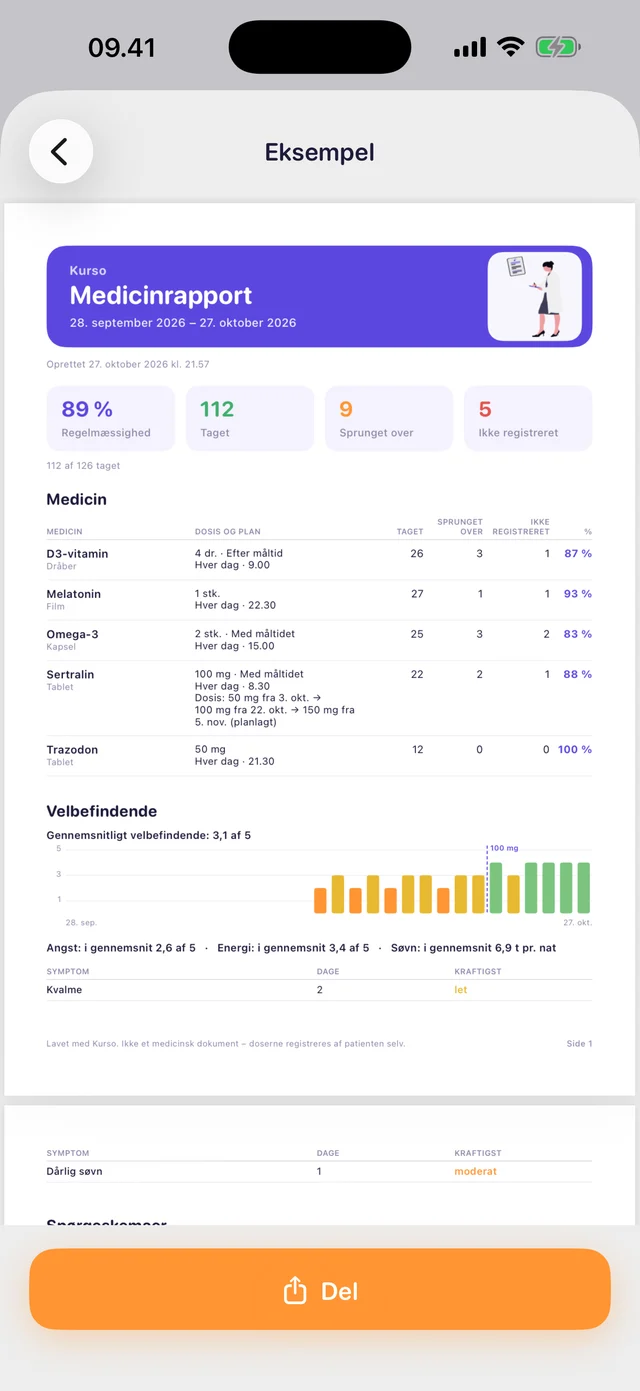Tap the Sertralin dose change schedule text
The height and width of the screenshot is (1391, 640).
click(x=275, y=710)
